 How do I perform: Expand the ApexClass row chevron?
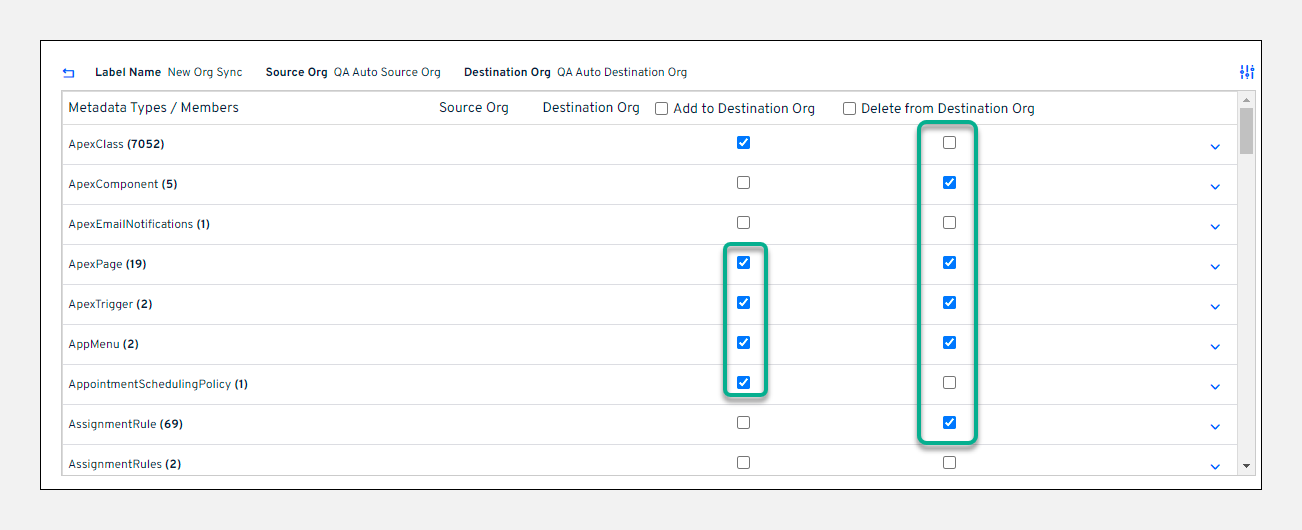click(1215, 147)
